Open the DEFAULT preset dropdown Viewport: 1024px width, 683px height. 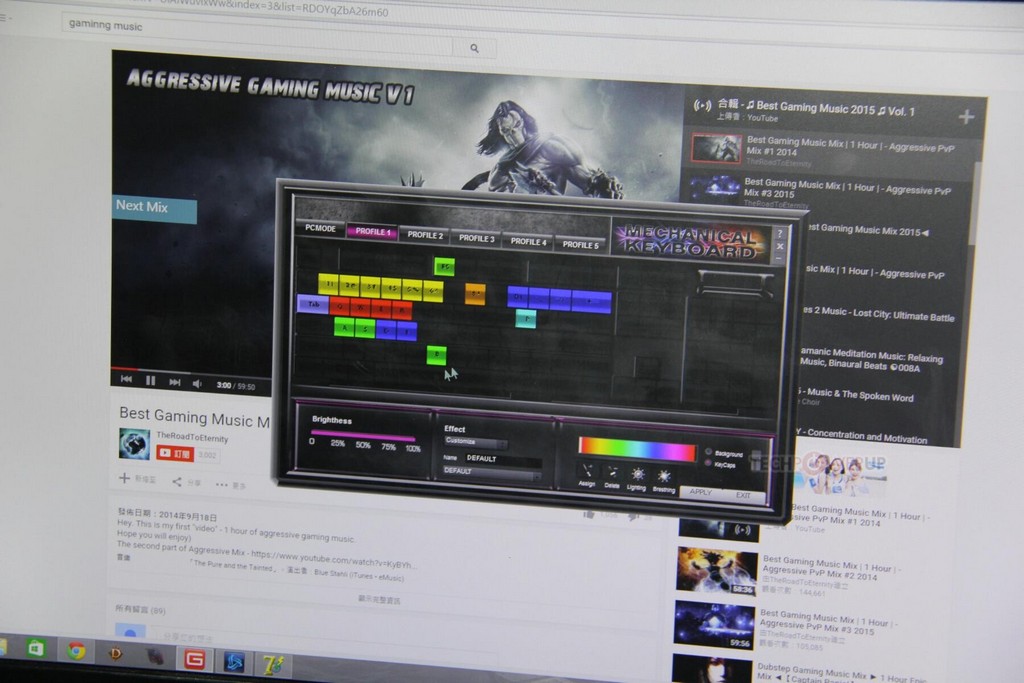pyautogui.click(x=492, y=472)
